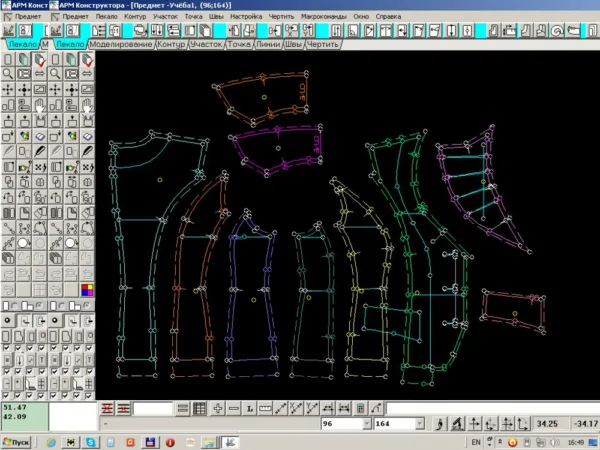Image resolution: width=600 pixels, height=450 pixels.
Task: Select the leftmost hand pan tool
Action: pyautogui.click(x=40, y=105)
